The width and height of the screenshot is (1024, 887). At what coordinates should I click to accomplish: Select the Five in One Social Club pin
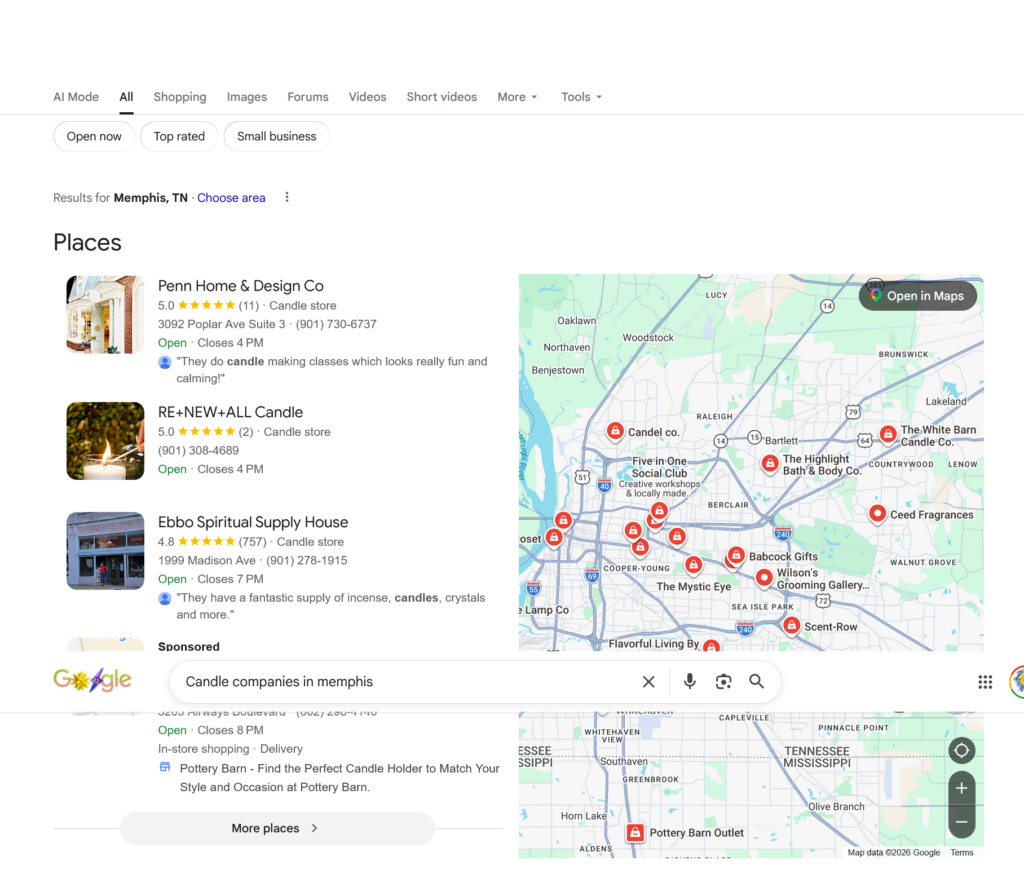click(659, 511)
